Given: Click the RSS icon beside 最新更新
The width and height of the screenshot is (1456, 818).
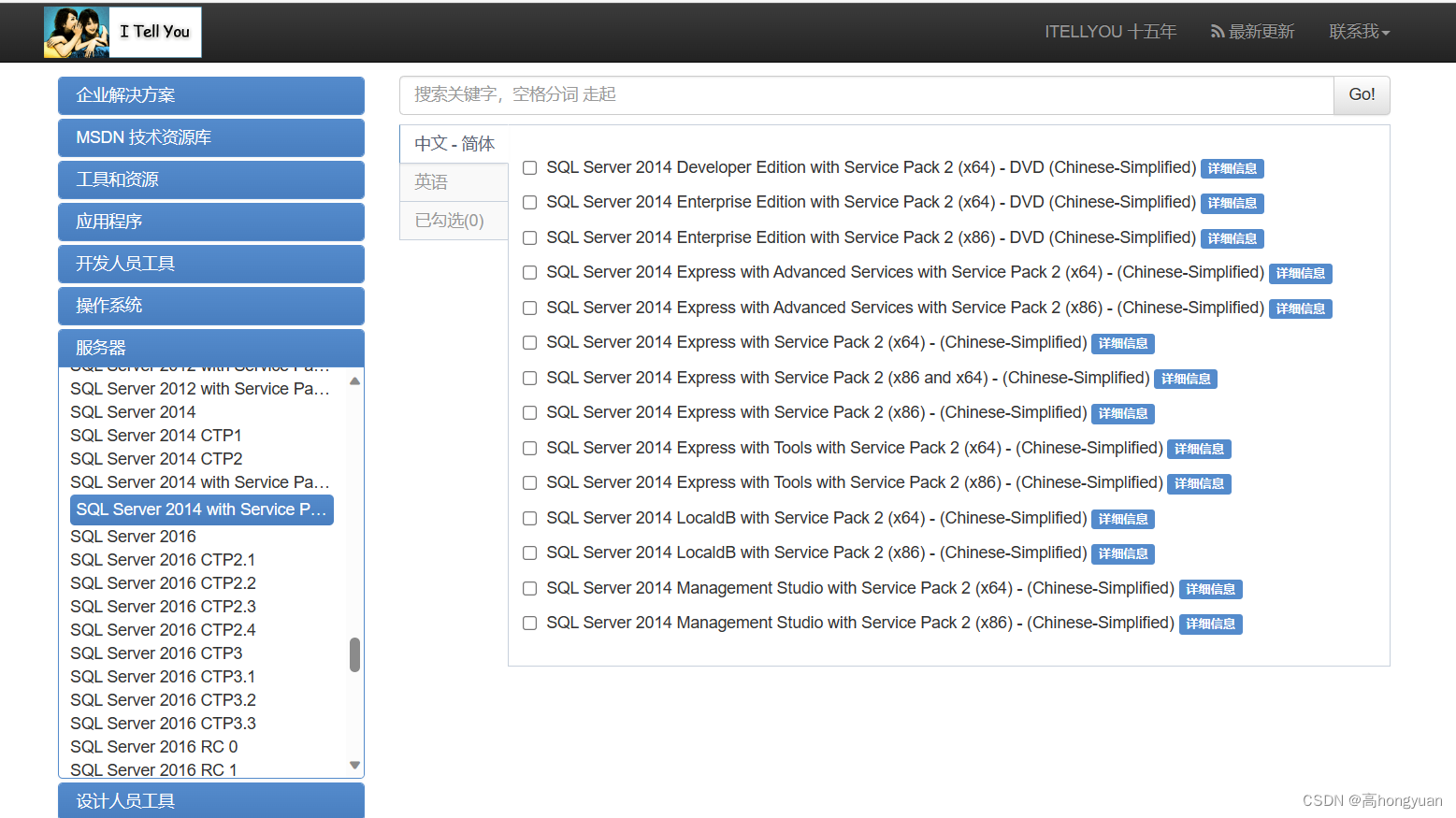Looking at the screenshot, I should [1218, 31].
